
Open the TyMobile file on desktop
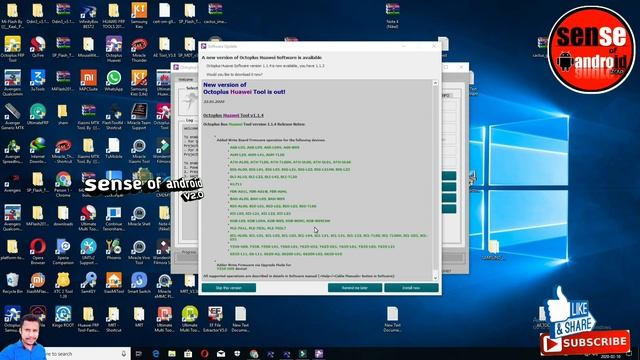114,148
